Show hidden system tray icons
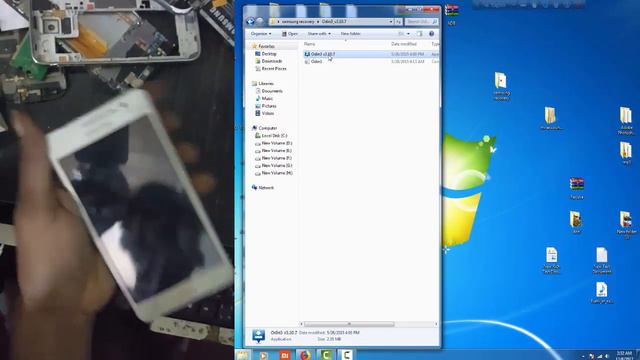Viewport: 640px width, 360px height. pos(583,356)
